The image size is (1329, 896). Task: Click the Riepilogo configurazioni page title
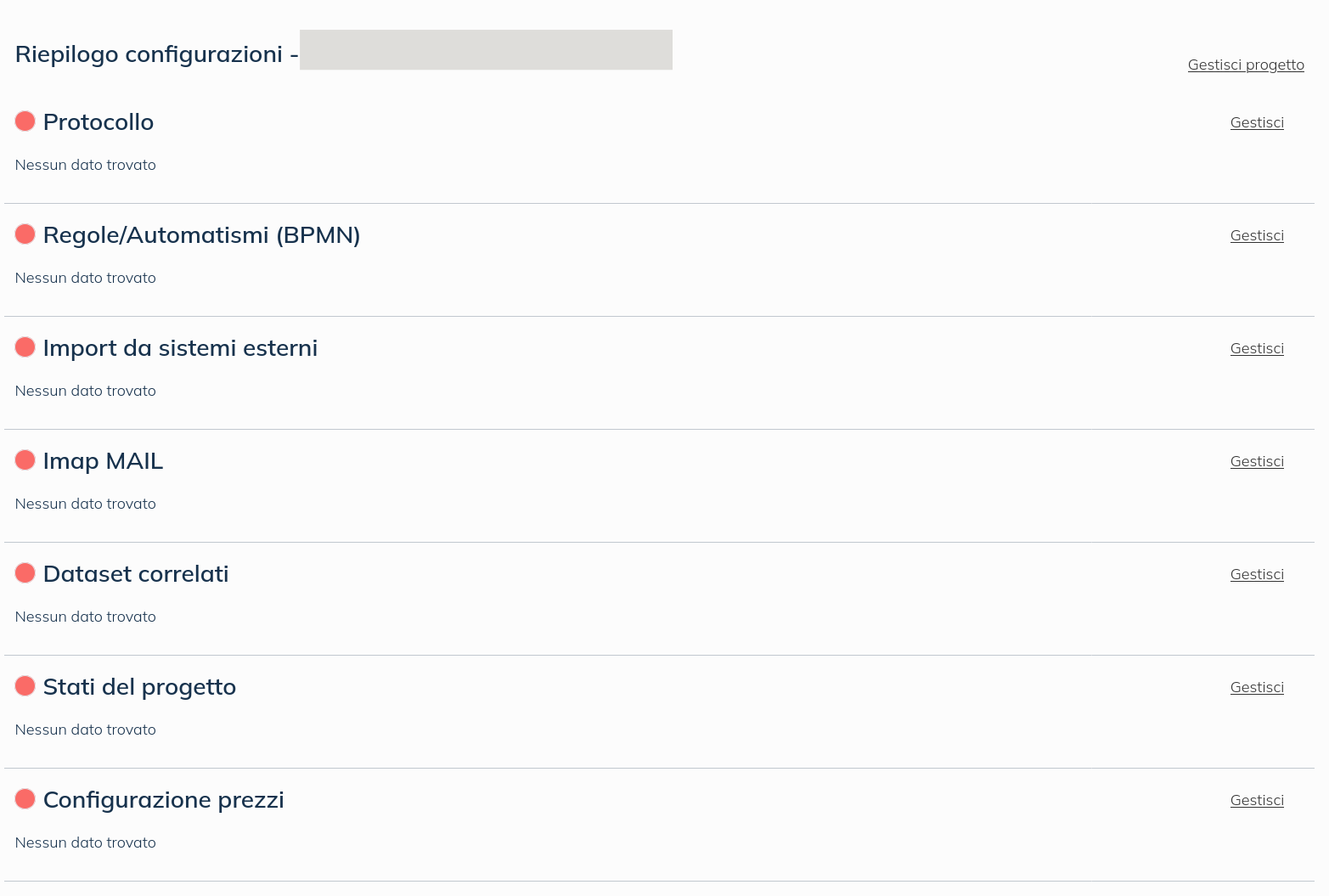[149, 54]
